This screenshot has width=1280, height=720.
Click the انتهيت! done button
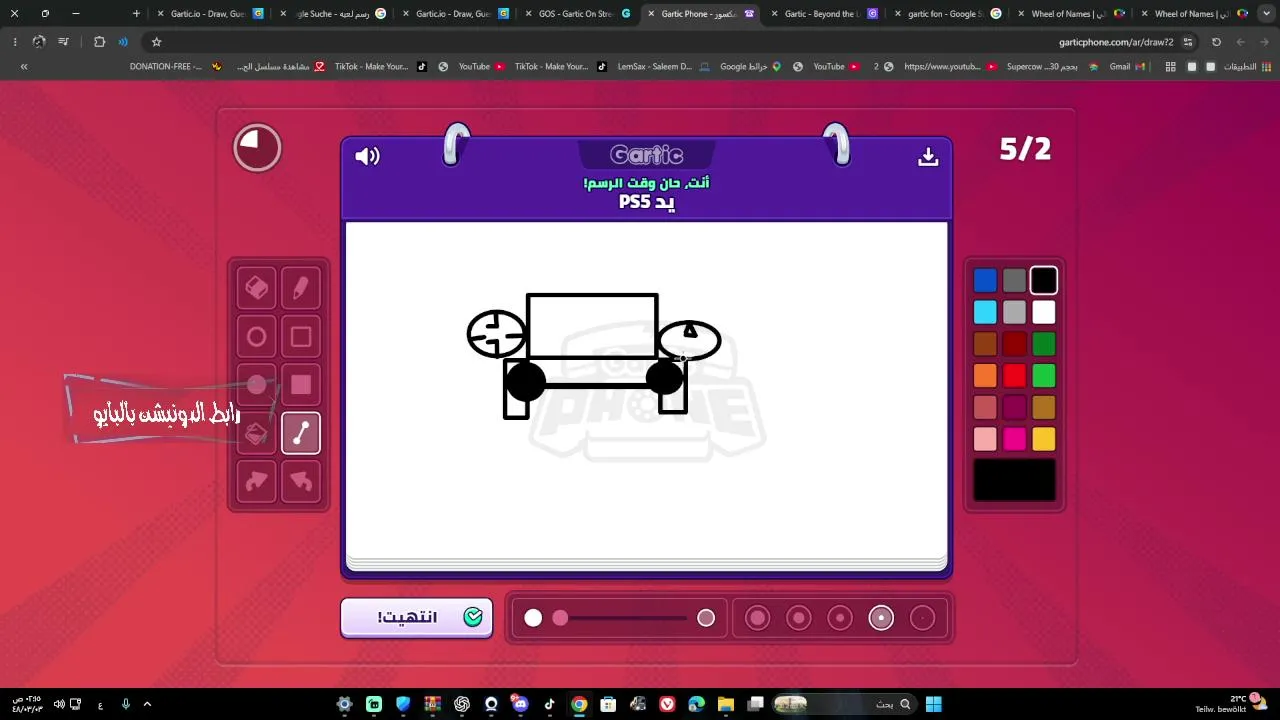[x=417, y=617]
